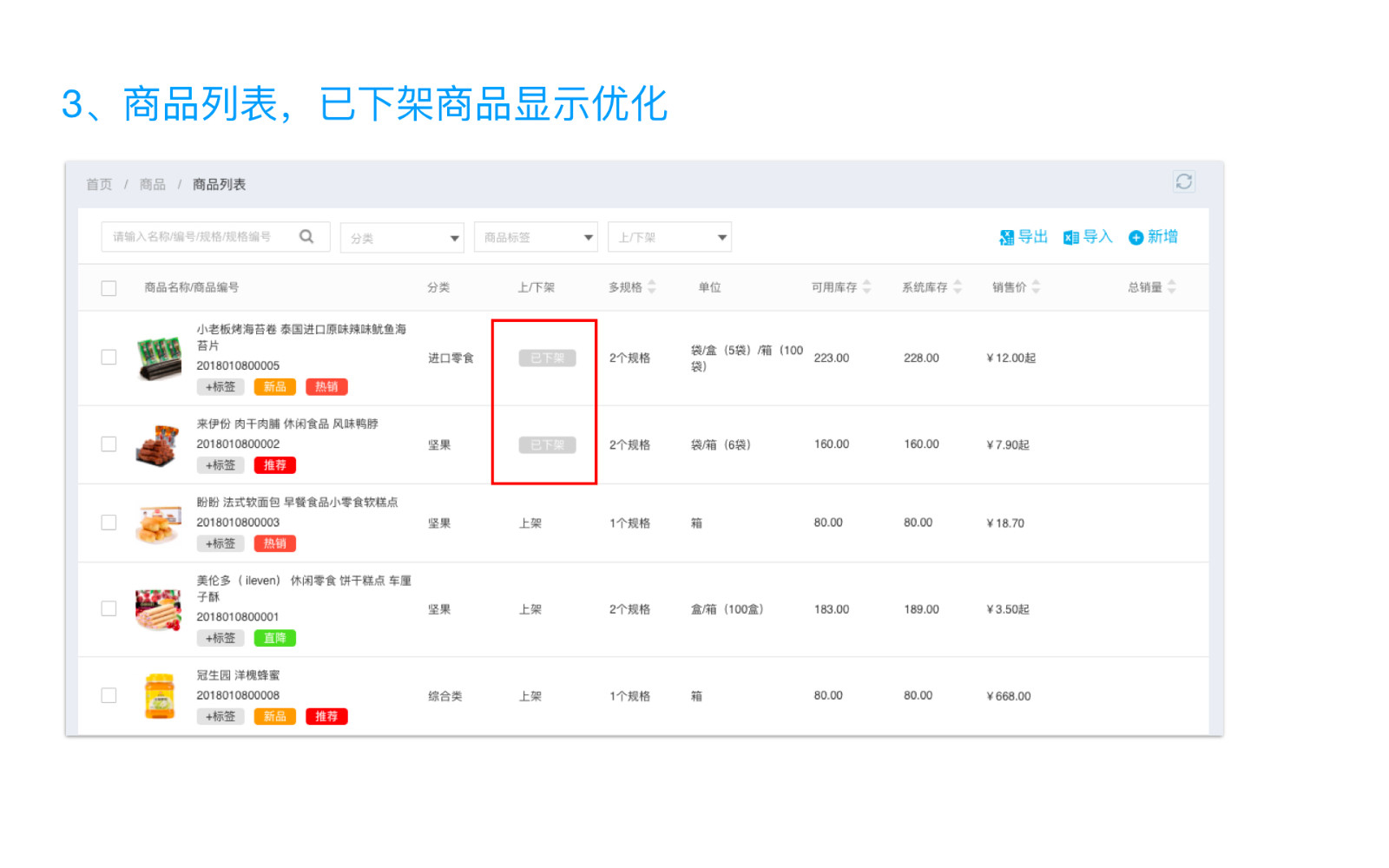The height and width of the screenshot is (868, 1389).
Task: Sort by 可用库存 column arrows
Action: tap(866, 287)
